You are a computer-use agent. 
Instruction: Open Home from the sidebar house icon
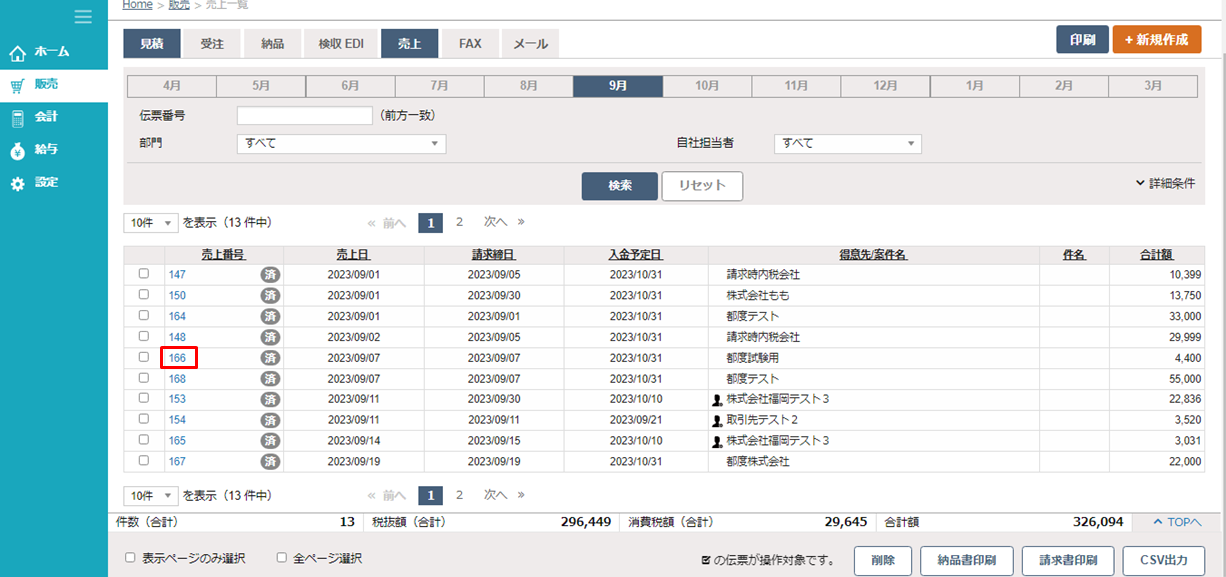18,52
